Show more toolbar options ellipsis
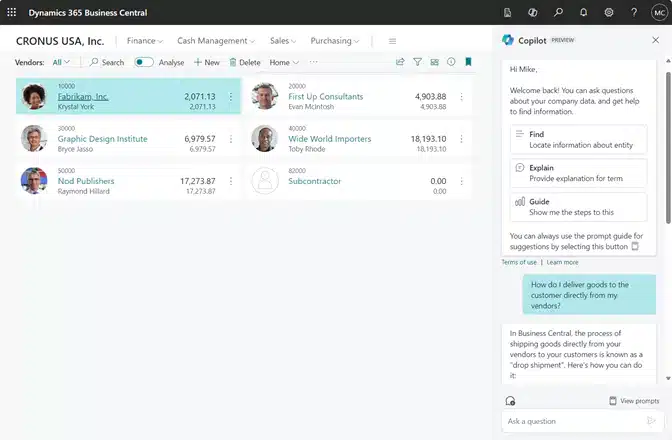Image resolution: width=672 pixels, height=440 pixels. click(314, 62)
